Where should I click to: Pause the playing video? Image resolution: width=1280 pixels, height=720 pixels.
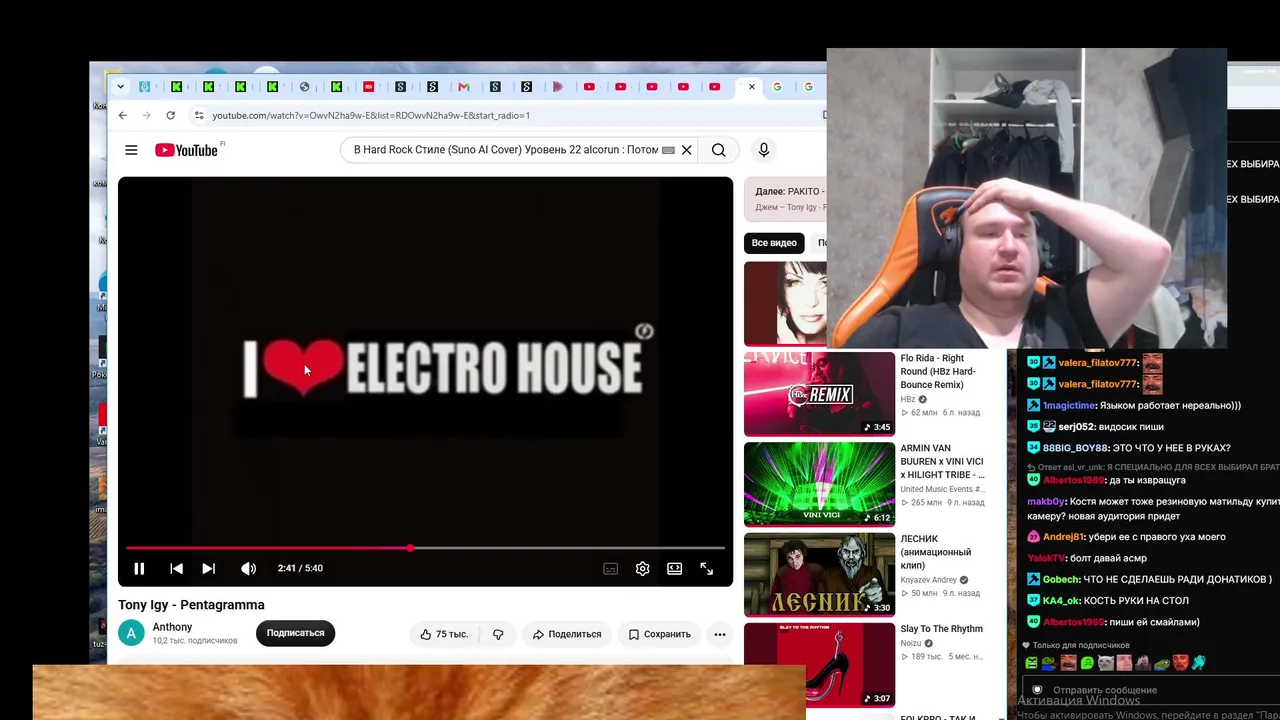139,568
